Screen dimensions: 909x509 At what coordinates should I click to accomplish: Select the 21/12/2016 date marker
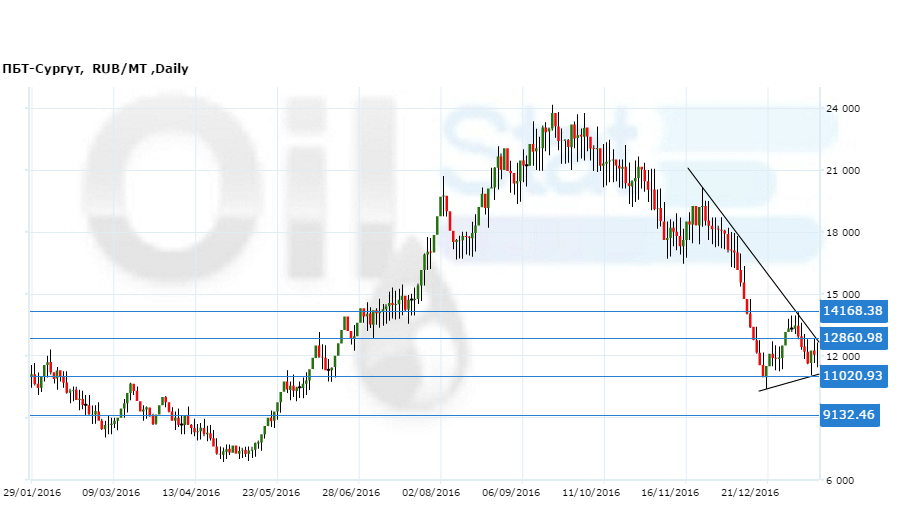pyautogui.click(x=751, y=492)
